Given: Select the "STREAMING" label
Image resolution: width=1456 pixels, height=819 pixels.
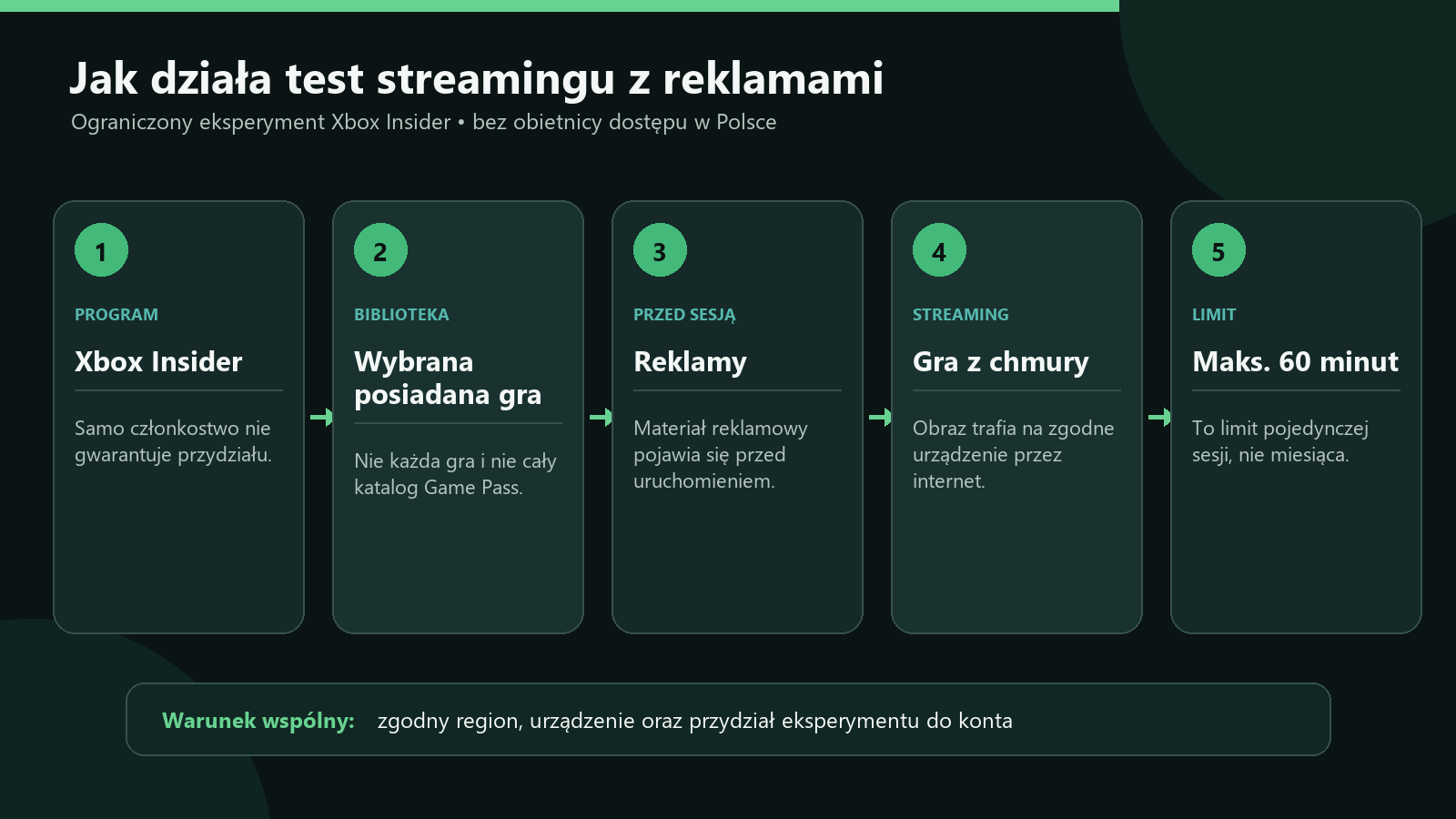Looking at the screenshot, I should click(961, 315).
